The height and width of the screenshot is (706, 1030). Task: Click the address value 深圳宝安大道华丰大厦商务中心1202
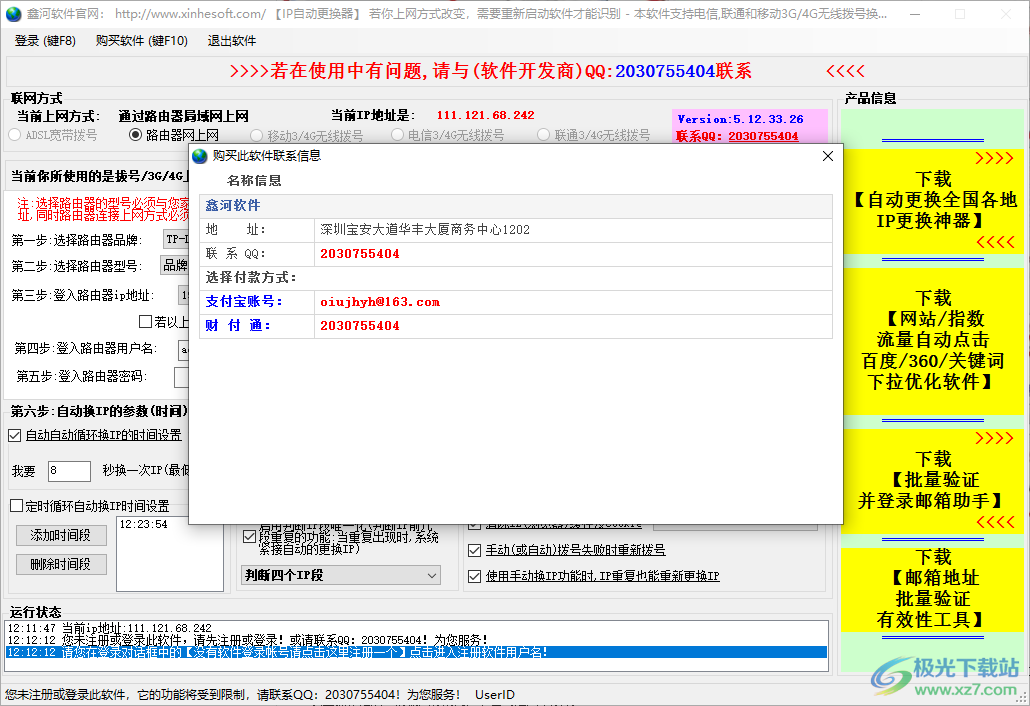point(425,230)
